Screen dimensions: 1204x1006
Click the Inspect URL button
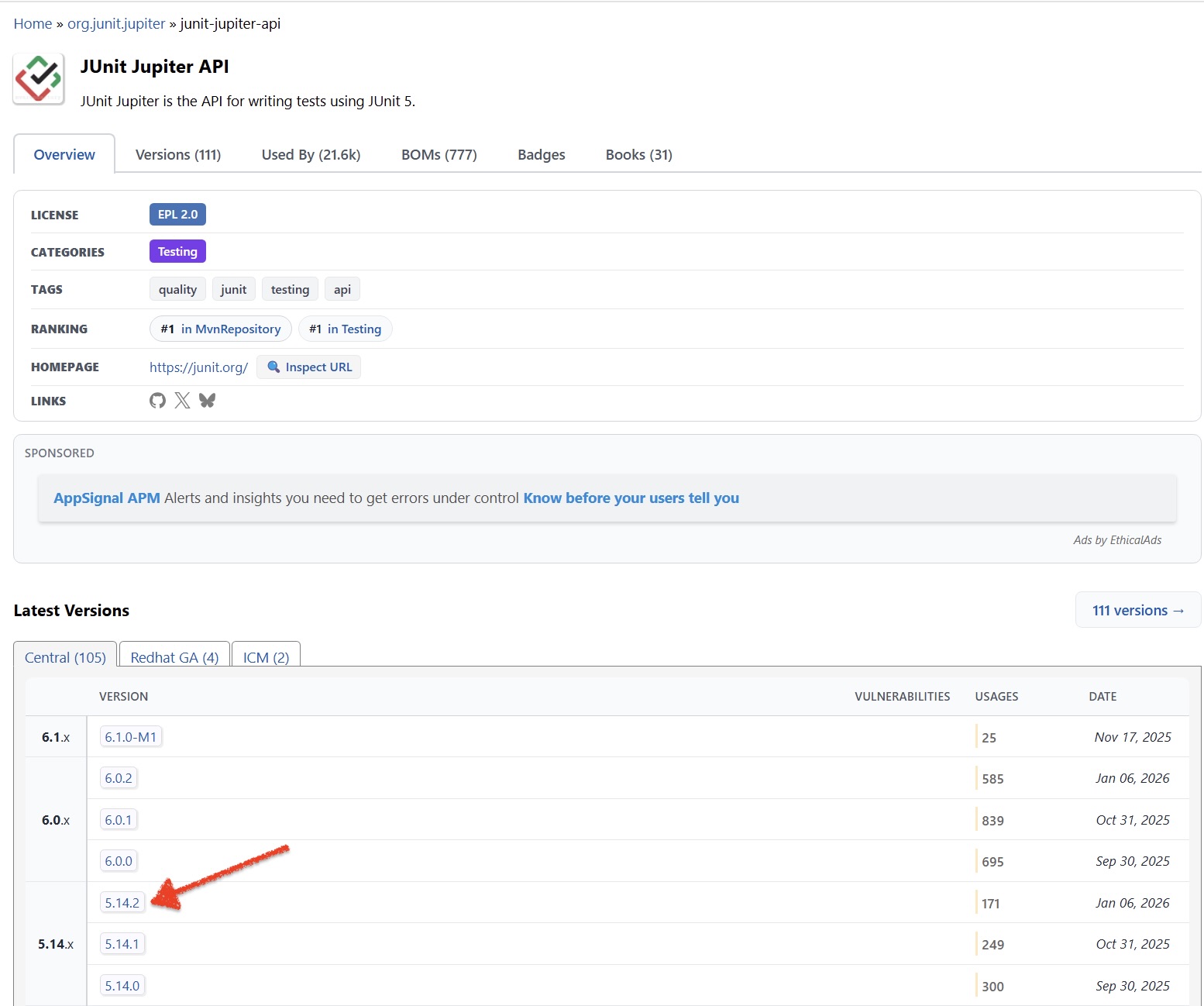point(308,367)
